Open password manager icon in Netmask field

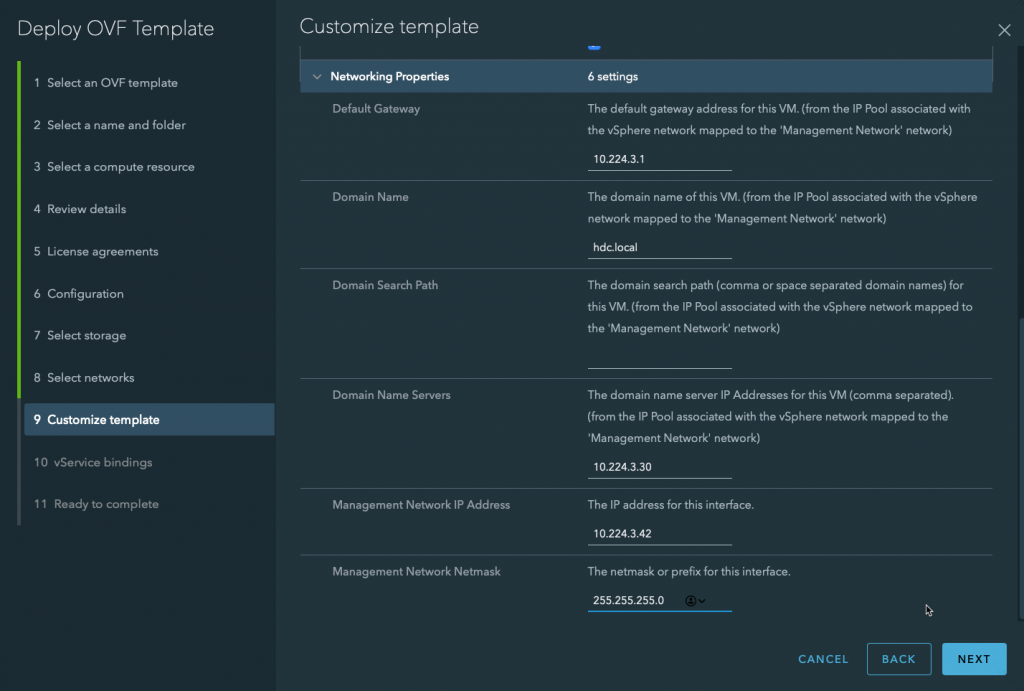click(695, 601)
